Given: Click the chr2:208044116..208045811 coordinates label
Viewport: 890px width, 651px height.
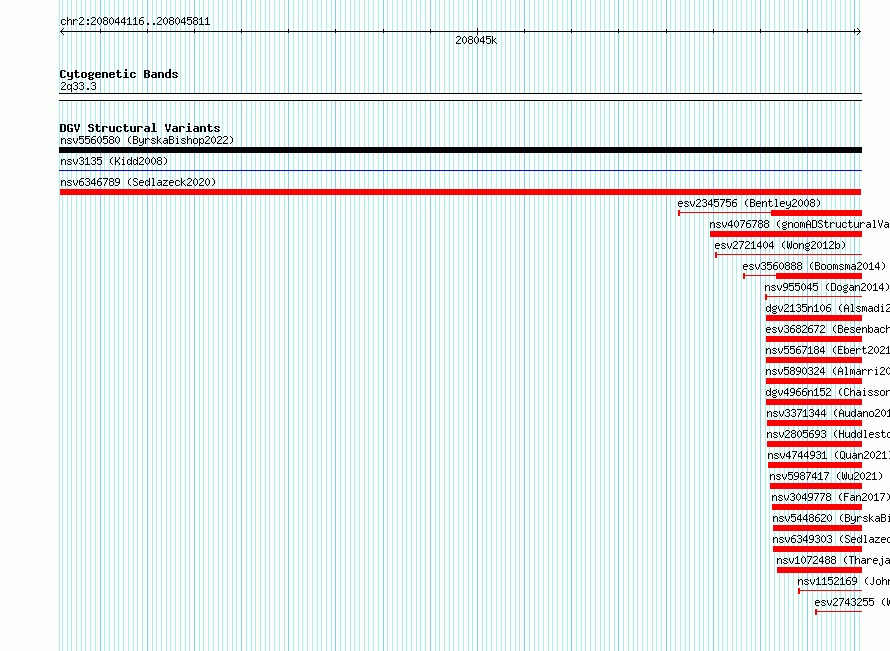Looking at the screenshot, I should (x=135, y=22).
